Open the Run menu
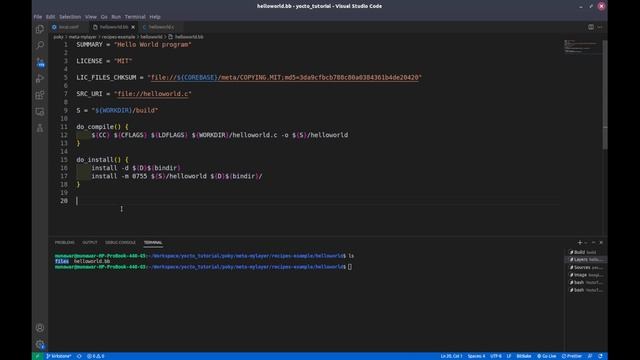The width and height of the screenshot is (640, 360). pos(116,17)
